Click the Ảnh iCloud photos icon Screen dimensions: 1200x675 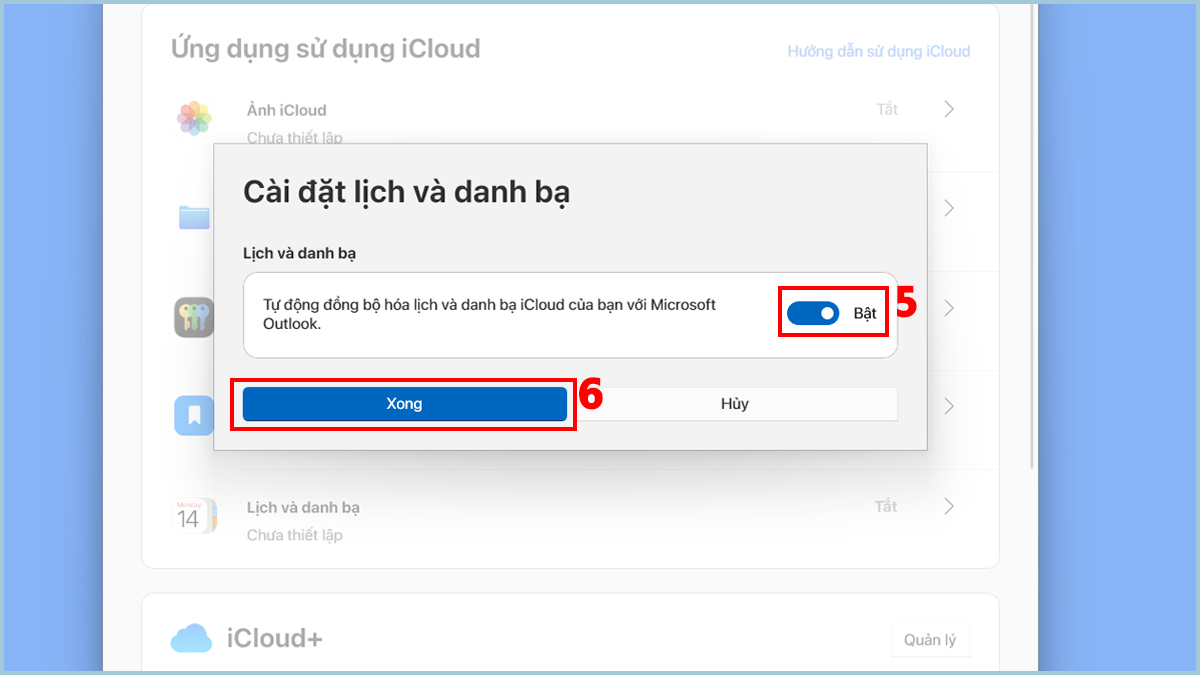tap(194, 118)
